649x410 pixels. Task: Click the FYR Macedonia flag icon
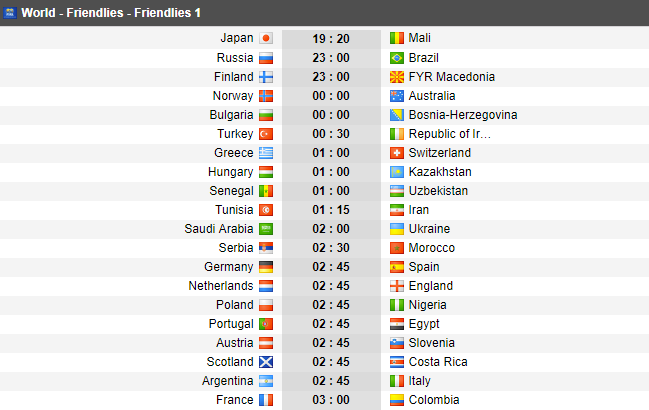pos(397,77)
